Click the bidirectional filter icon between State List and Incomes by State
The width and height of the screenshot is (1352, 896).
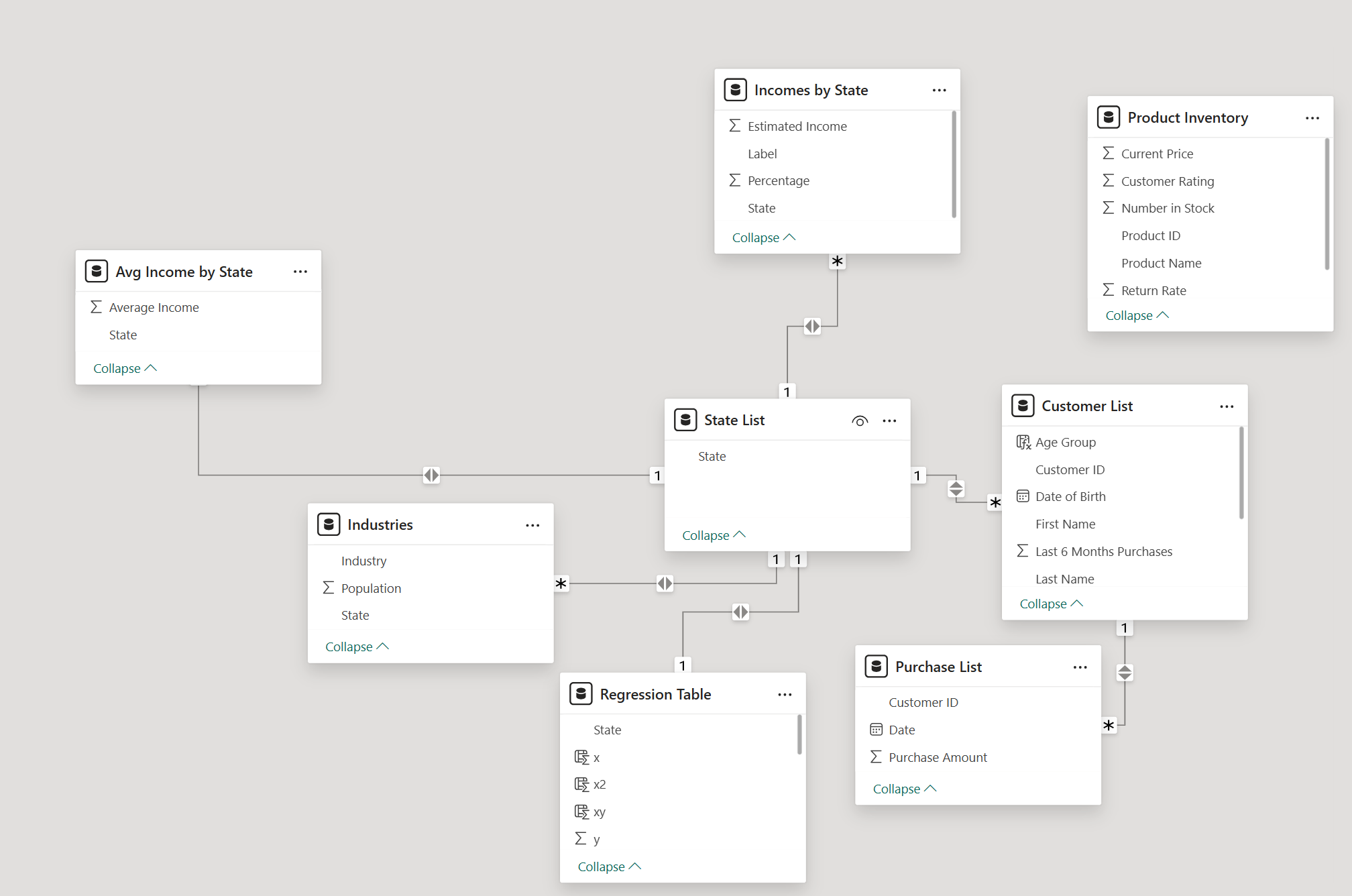pos(813,326)
